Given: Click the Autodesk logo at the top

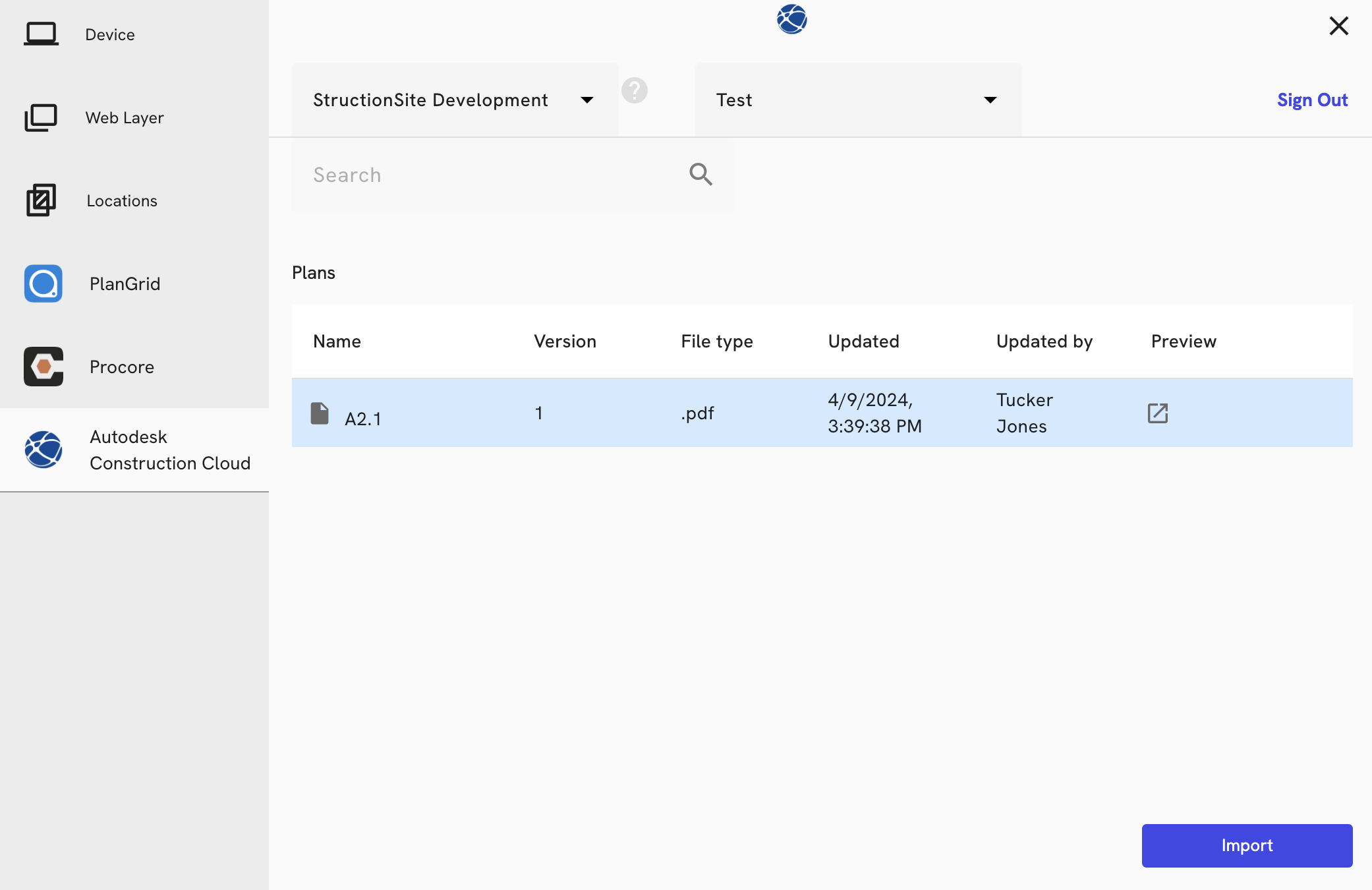Looking at the screenshot, I should 791,20.
